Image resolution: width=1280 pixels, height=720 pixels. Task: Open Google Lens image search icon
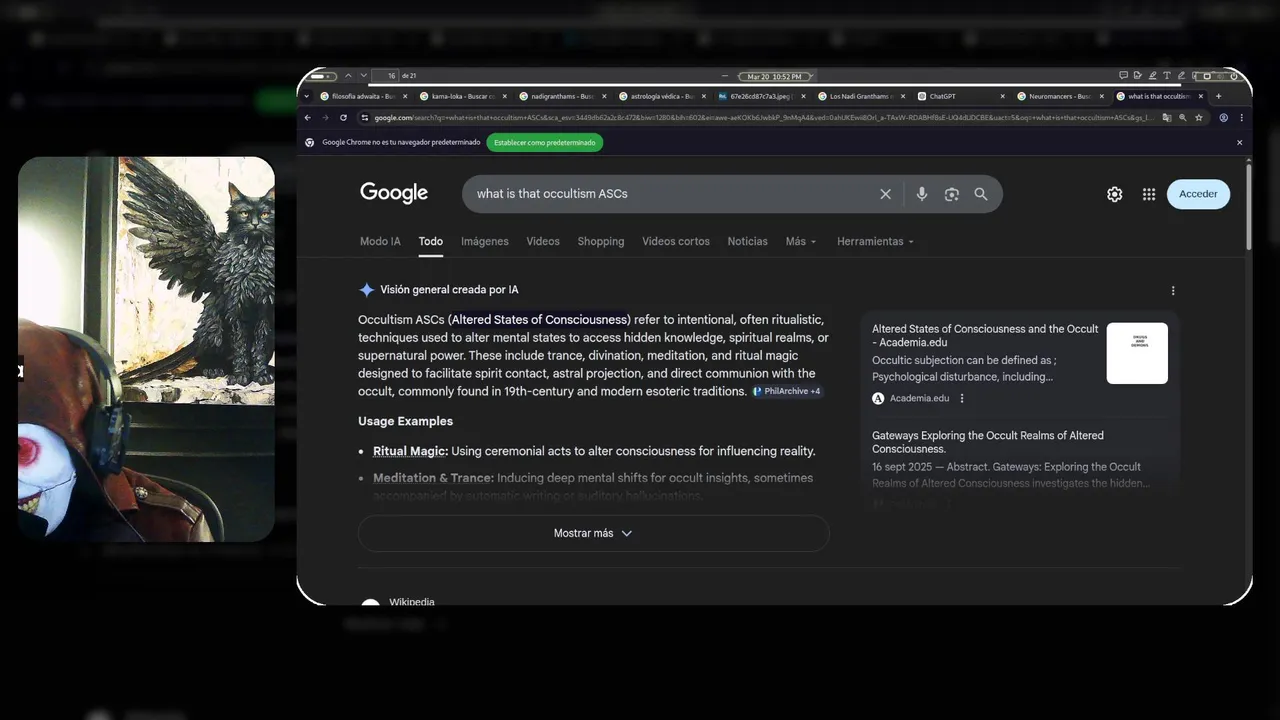pyautogui.click(x=951, y=194)
